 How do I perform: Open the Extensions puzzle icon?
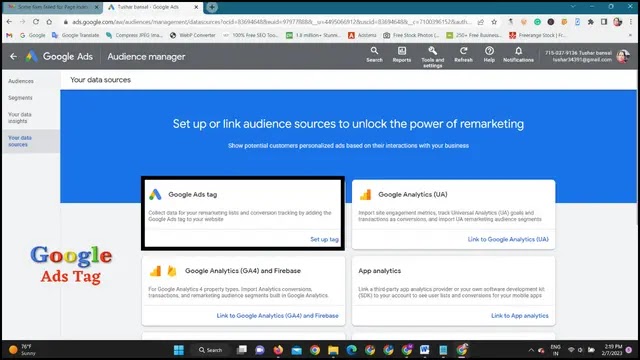point(591,22)
